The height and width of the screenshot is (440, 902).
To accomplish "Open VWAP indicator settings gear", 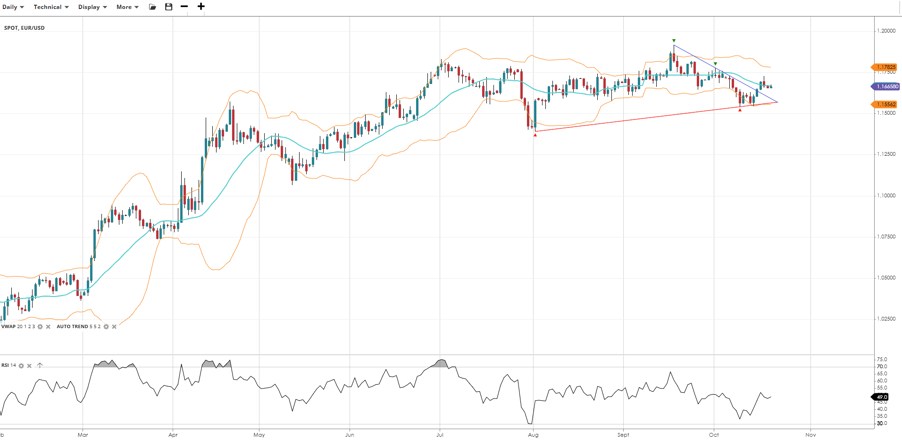I will [41, 326].
